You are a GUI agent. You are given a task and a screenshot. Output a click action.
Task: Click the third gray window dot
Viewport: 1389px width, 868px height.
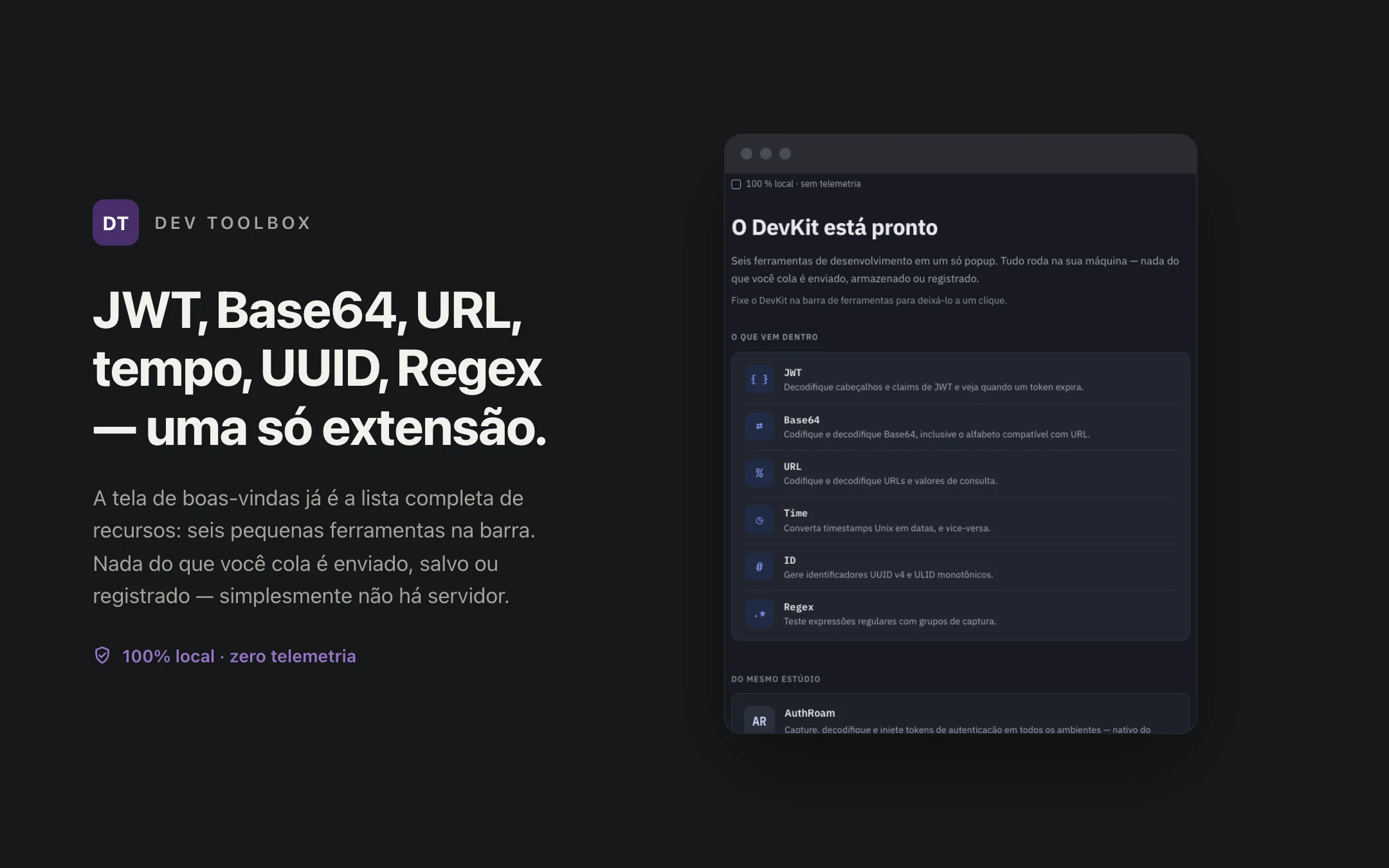coord(785,154)
